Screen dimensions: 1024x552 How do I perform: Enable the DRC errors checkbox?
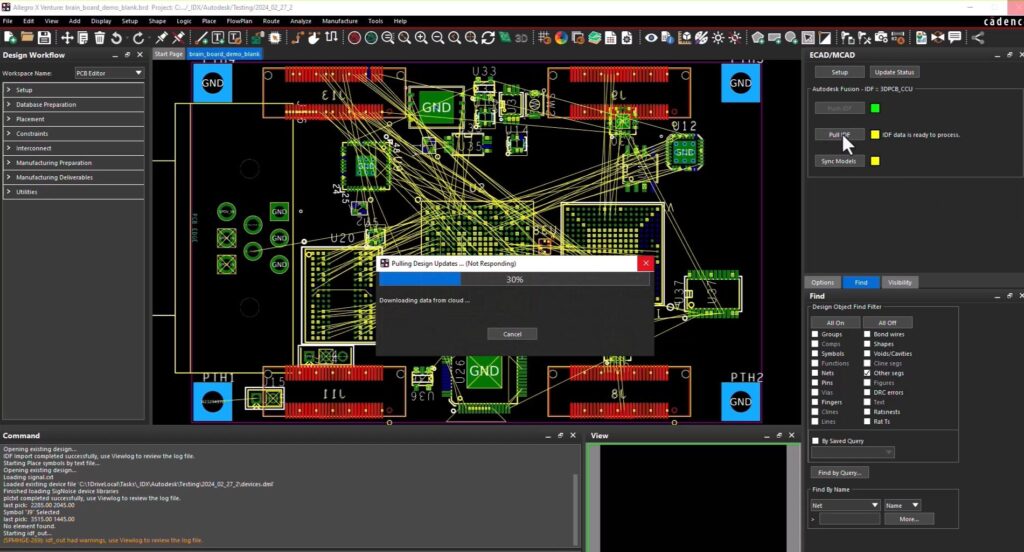click(x=867, y=392)
